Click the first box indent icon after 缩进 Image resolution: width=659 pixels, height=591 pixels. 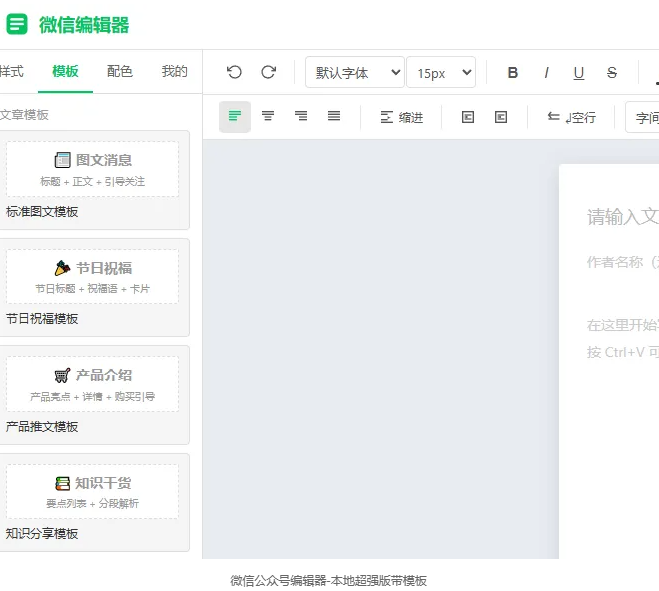coord(468,117)
